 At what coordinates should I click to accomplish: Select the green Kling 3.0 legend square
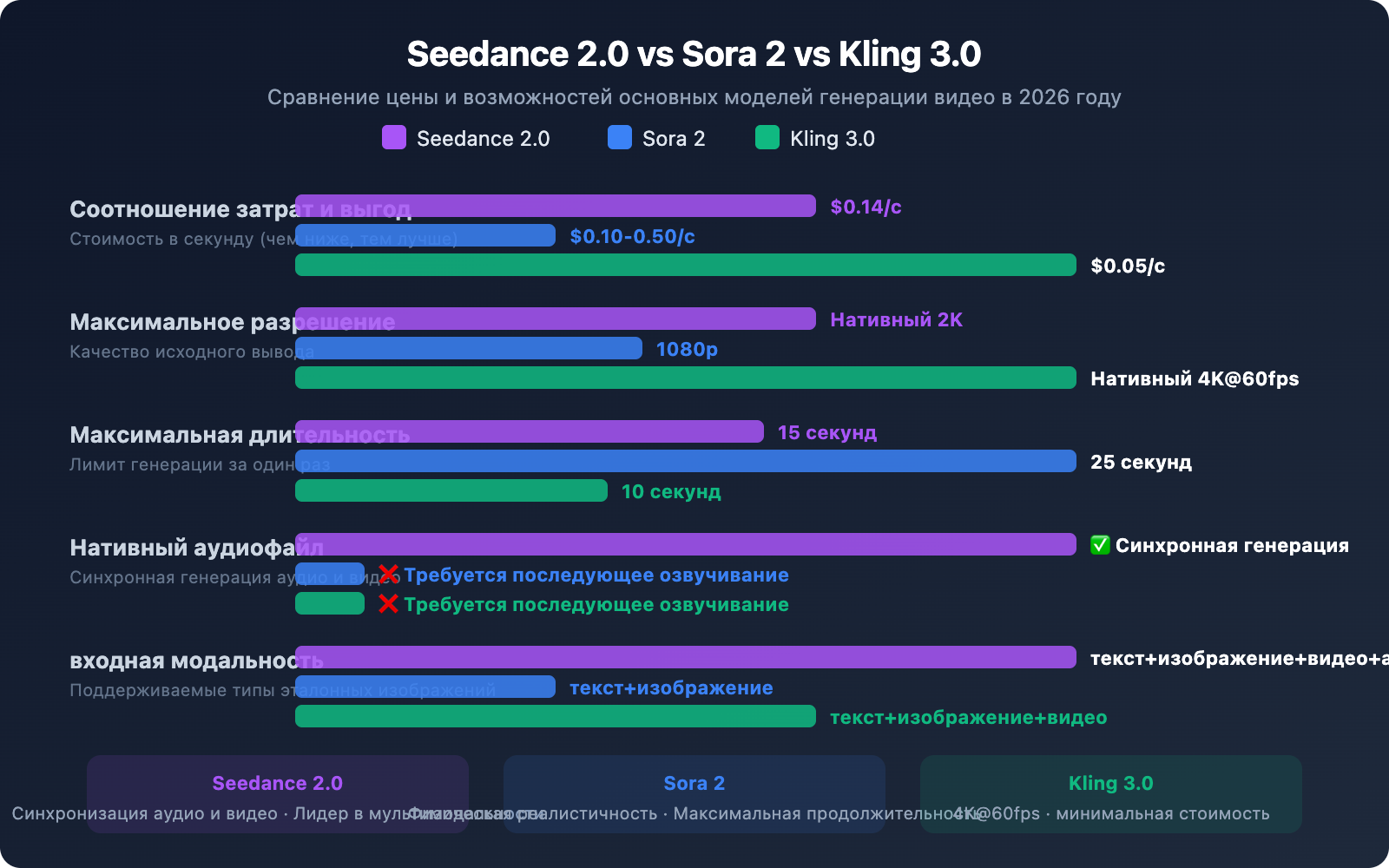767,138
